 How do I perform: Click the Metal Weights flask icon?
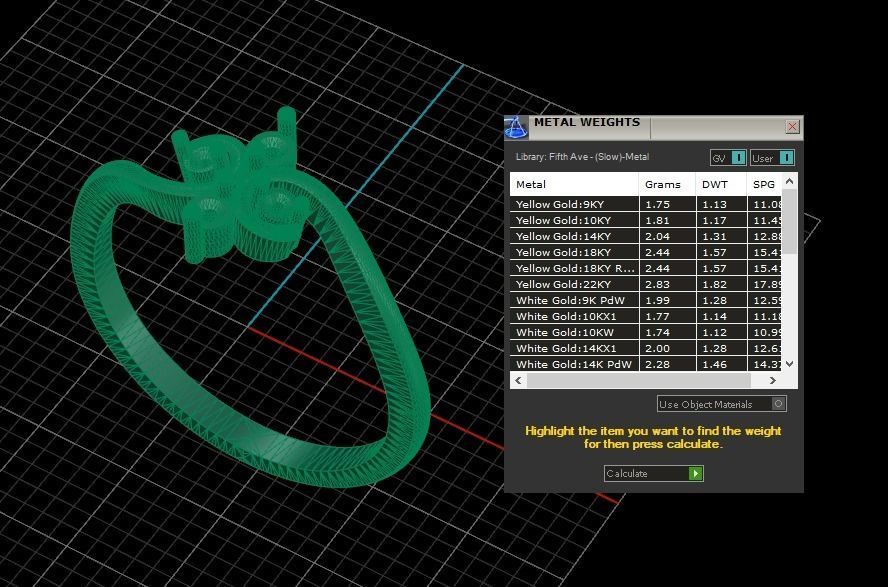click(516, 127)
